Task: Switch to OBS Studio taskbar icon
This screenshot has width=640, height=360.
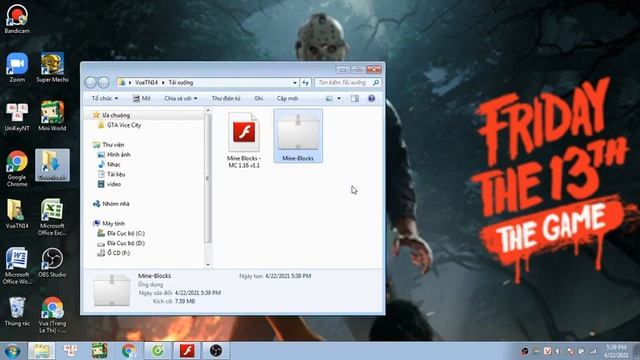Action: click(x=216, y=351)
